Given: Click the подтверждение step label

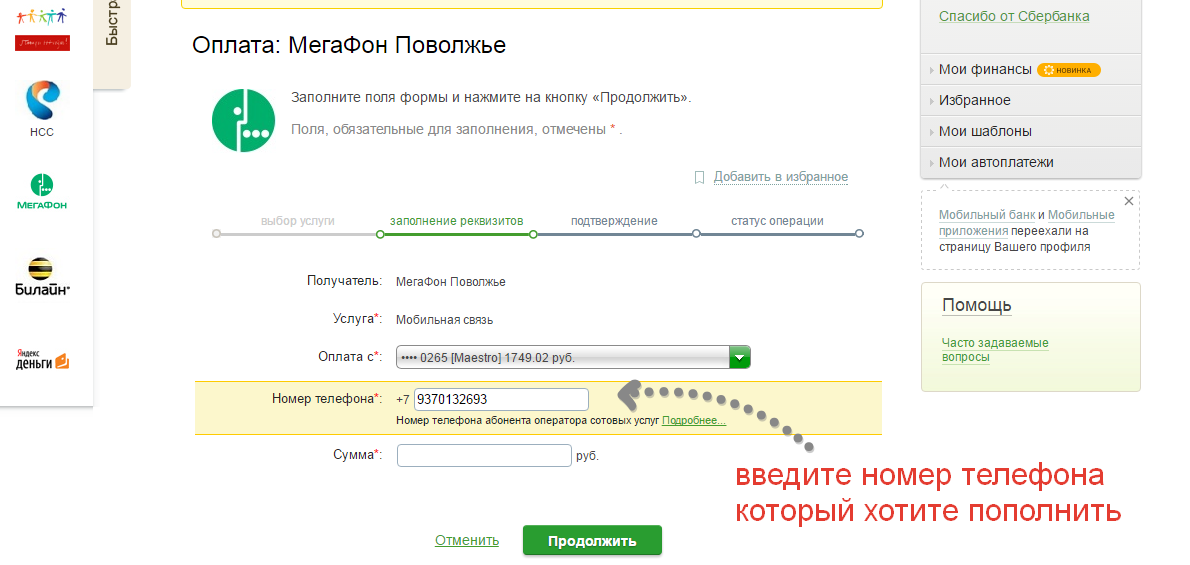Looking at the screenshot, I should point(614,221).
